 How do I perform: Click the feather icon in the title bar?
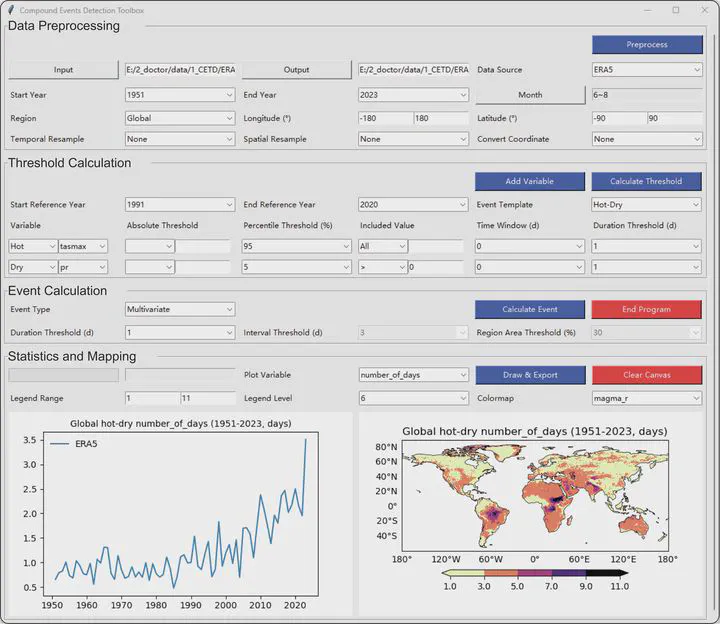click(x=11, y=10)
